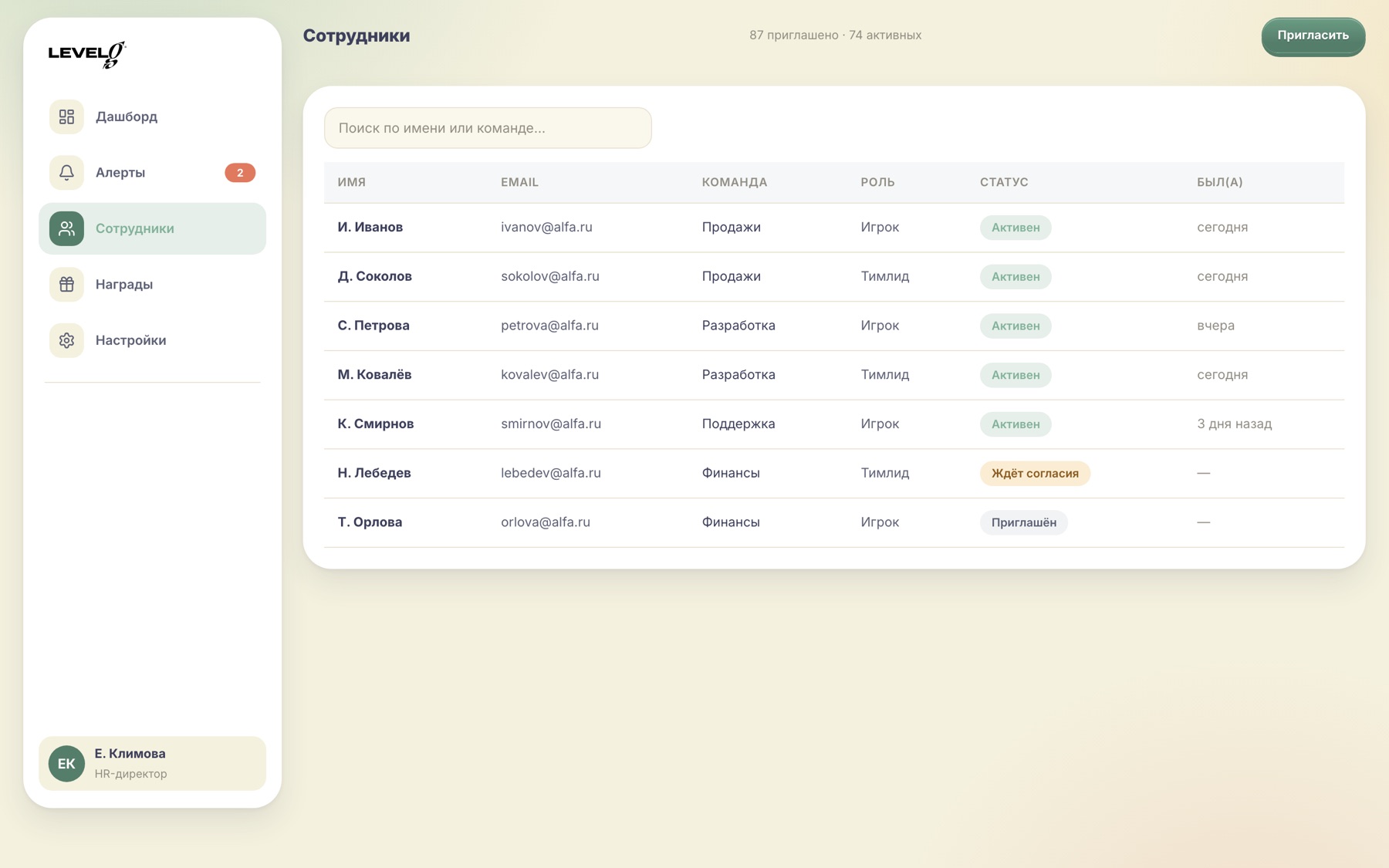Click the Настройки gear icon
The image size is (1389, 868).
[66, 340]
